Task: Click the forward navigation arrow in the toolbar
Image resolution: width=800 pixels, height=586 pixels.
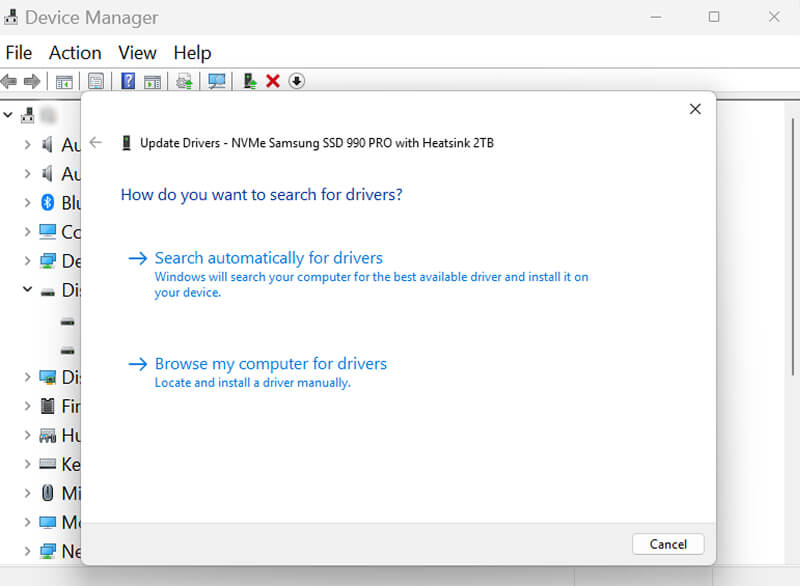Action: point(34,81)
